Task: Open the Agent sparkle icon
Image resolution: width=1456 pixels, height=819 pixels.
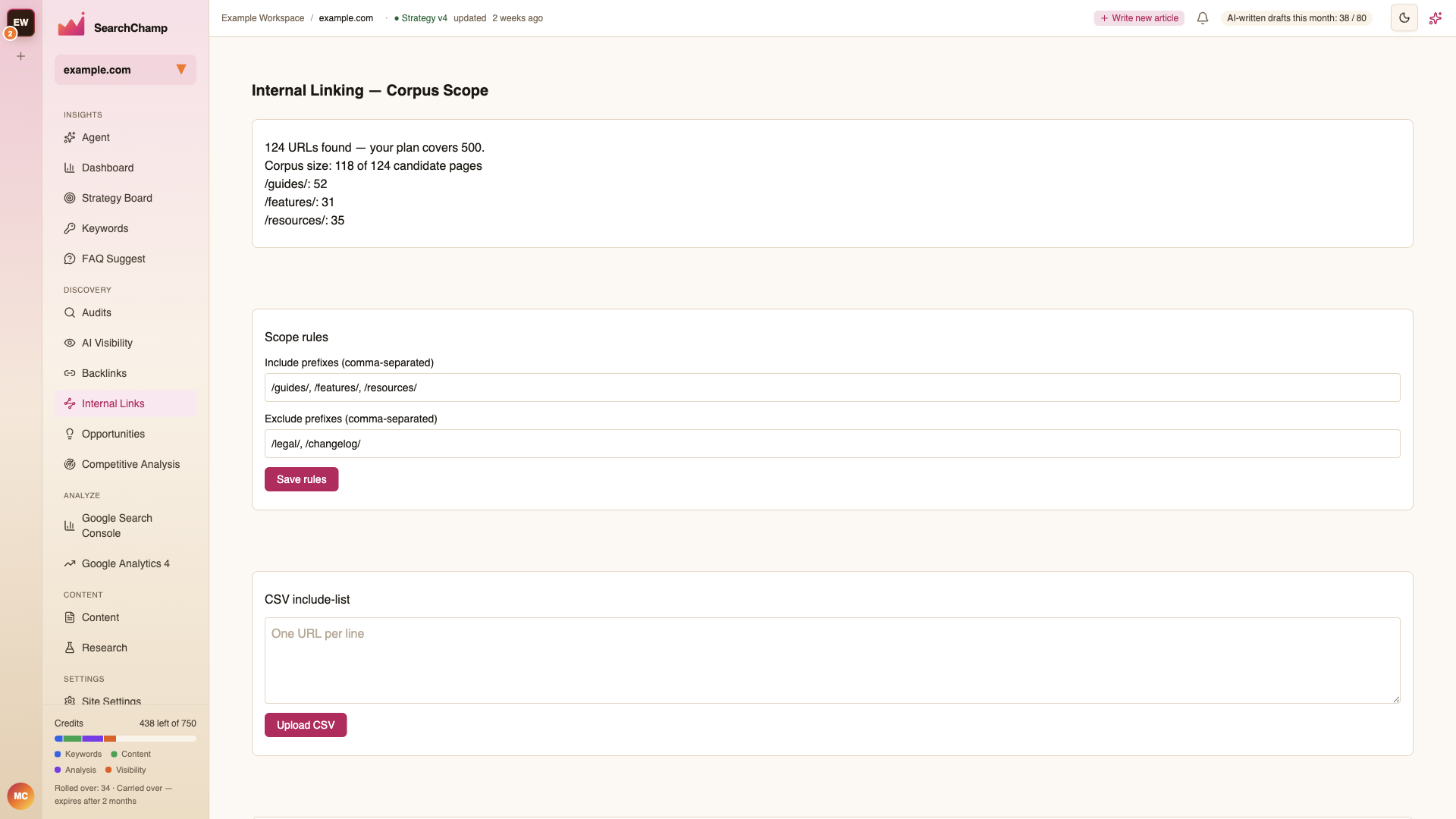Action: tap(70, 137)
